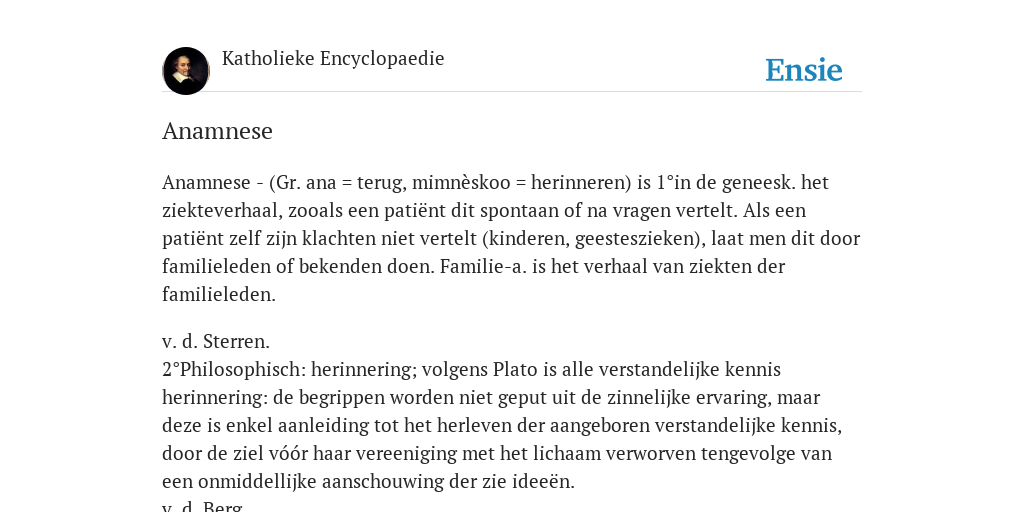Viewport: 1024px width, 512px height.
Task: Click the abbreviation Familie-a.
Action: click(483, 266)
